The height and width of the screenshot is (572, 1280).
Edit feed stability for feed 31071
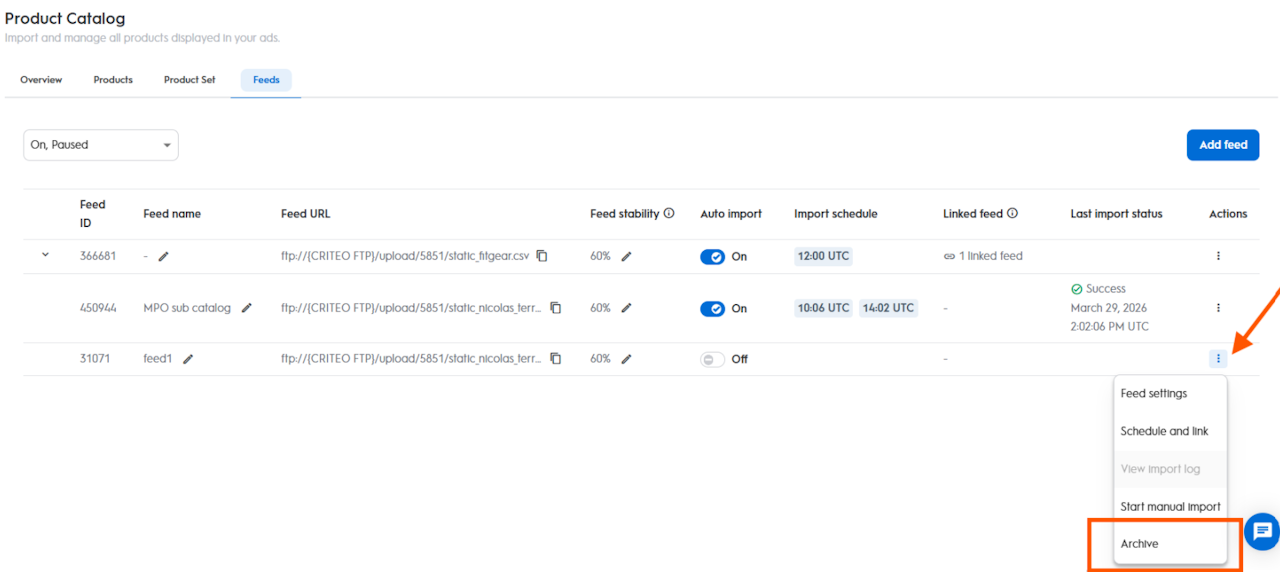[627, 359]
